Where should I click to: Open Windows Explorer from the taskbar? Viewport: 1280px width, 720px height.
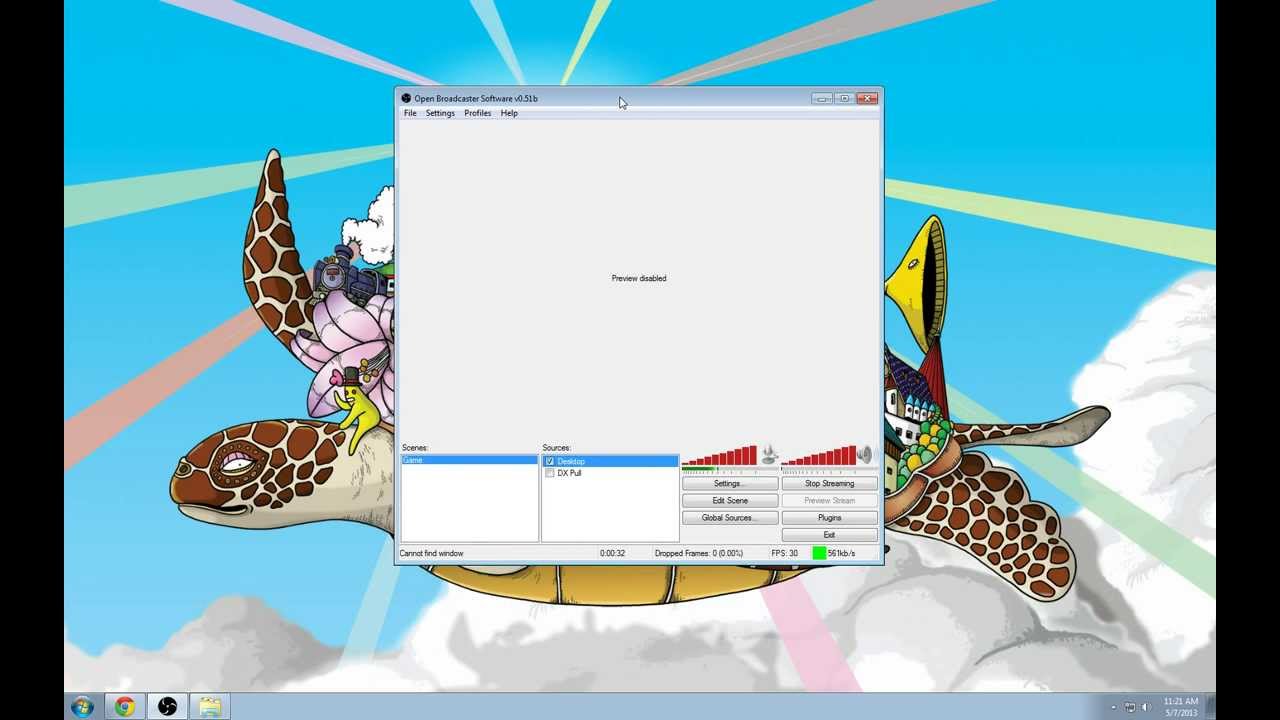click(210, 707)
